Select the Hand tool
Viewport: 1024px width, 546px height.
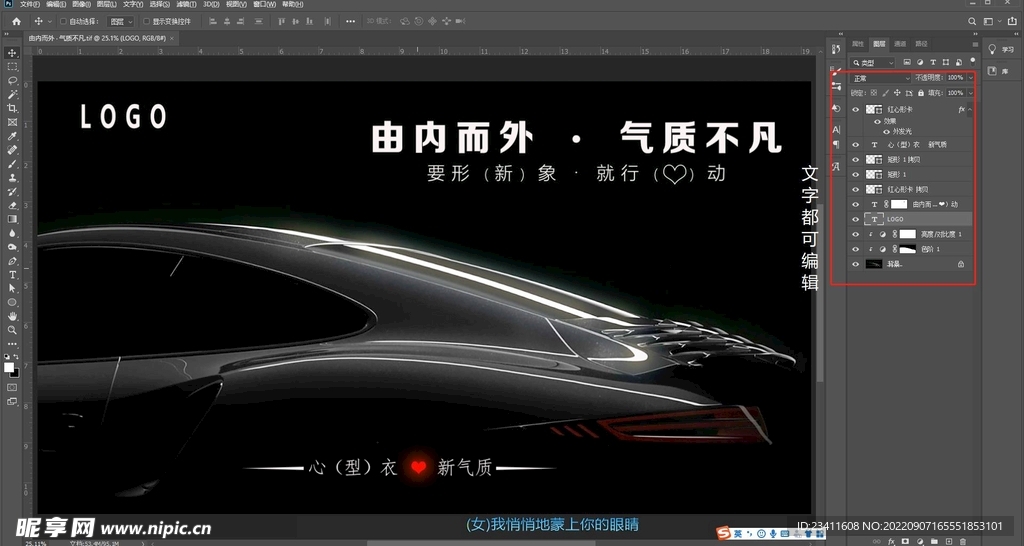12,317
